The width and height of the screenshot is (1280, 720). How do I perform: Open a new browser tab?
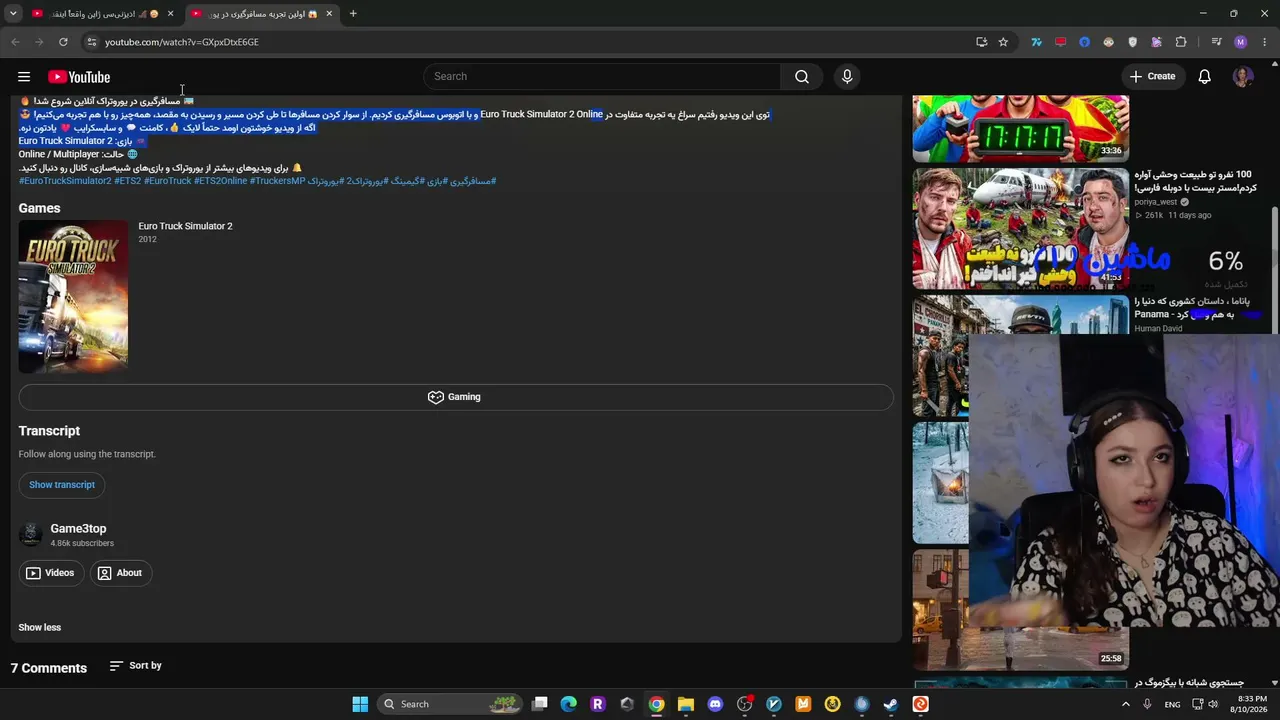(x=353, y=14)
